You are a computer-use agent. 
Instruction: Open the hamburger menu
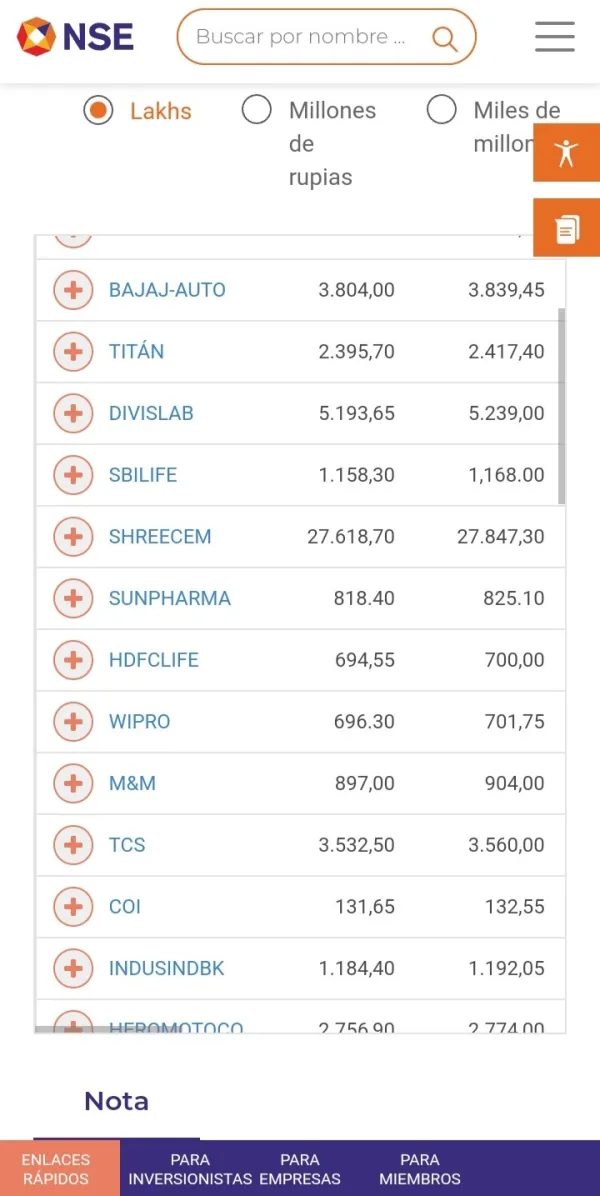[555, 37]
